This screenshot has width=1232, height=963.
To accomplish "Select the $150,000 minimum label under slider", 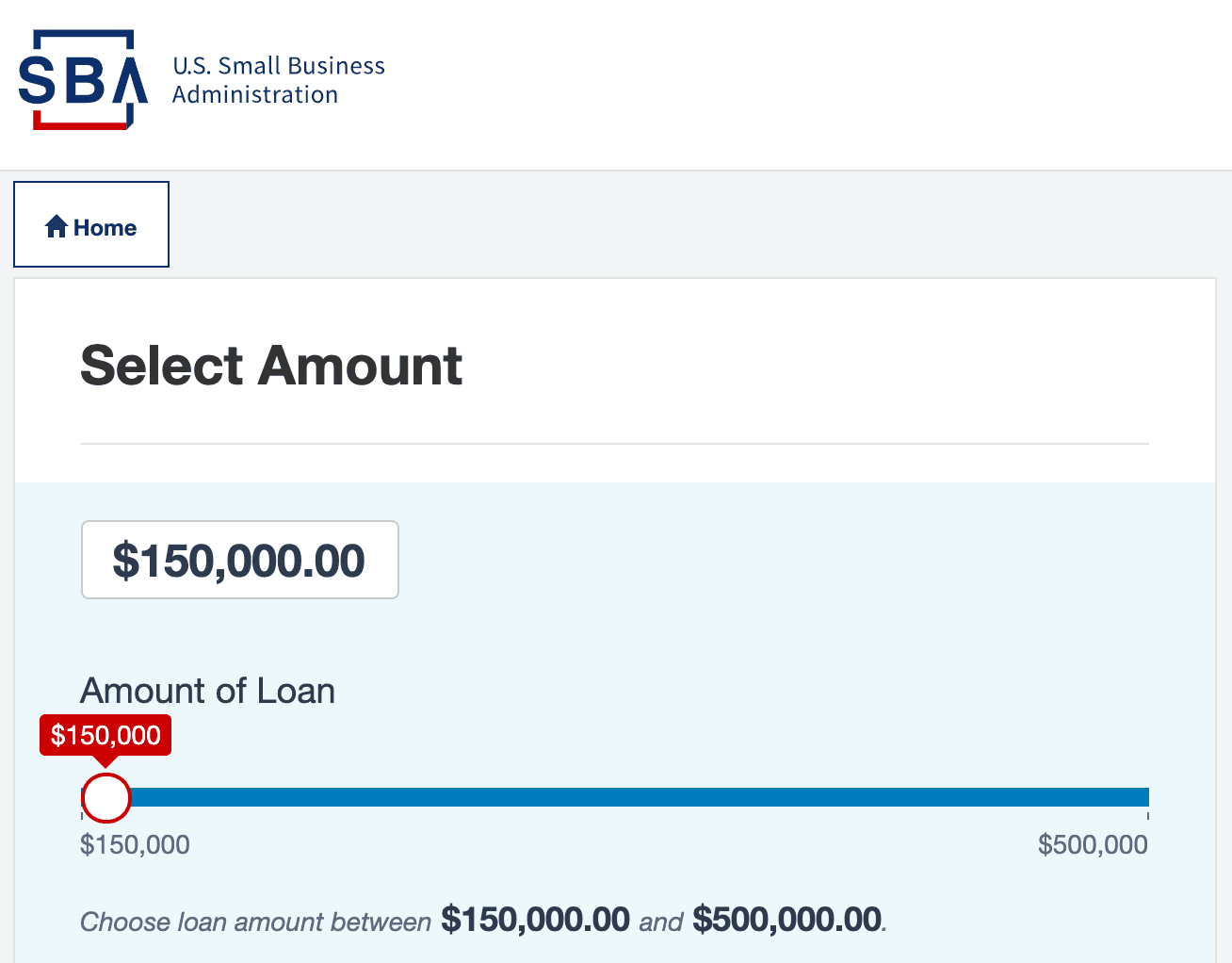I will coord(136,844).
